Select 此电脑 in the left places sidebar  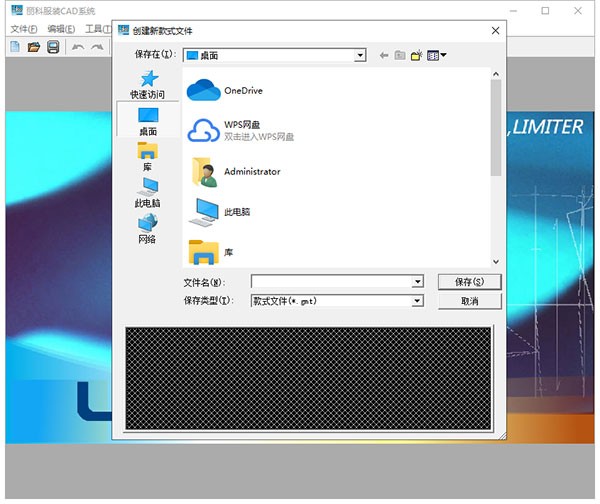(147, 193)
